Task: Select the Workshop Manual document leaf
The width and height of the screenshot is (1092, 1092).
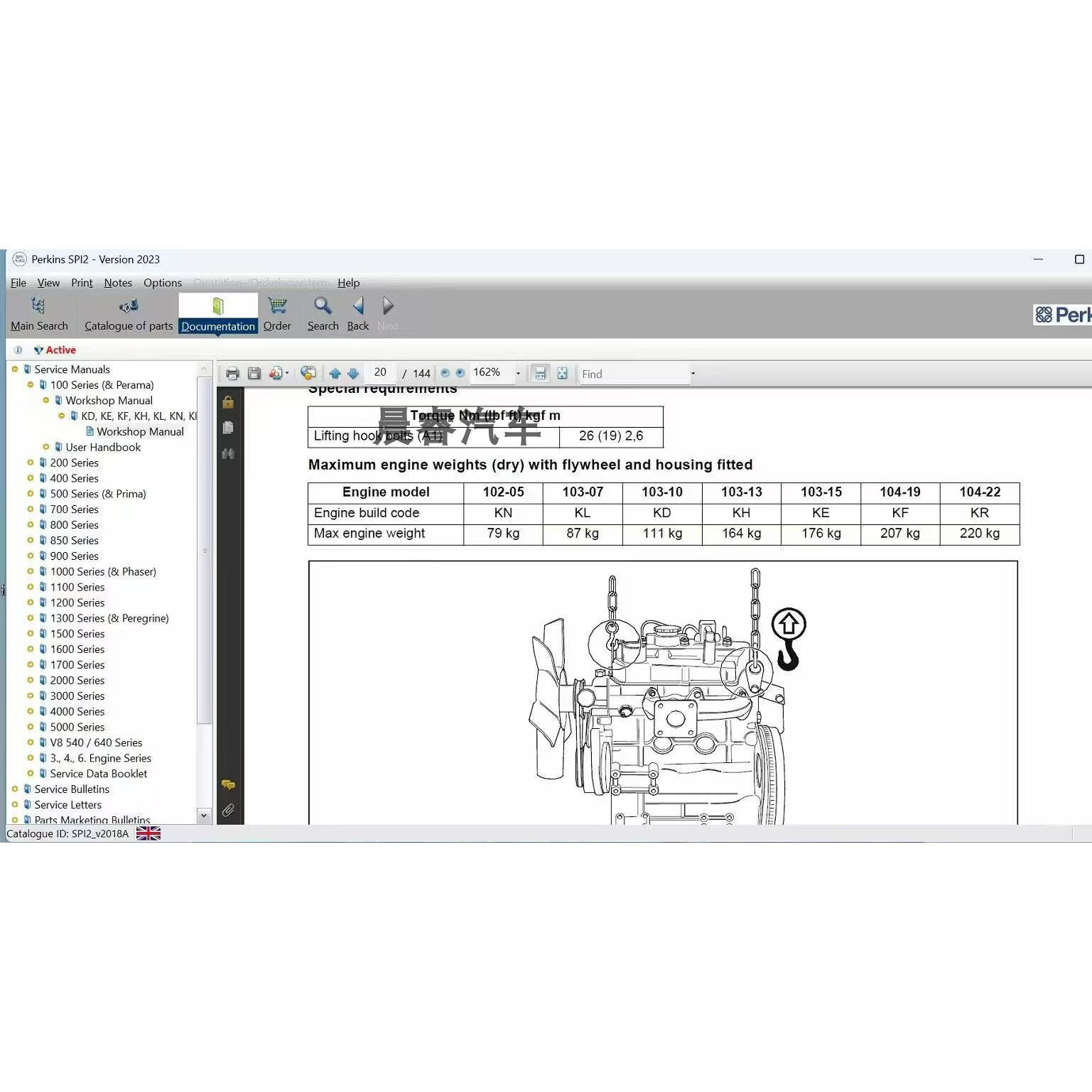Action: pos(140,432)
